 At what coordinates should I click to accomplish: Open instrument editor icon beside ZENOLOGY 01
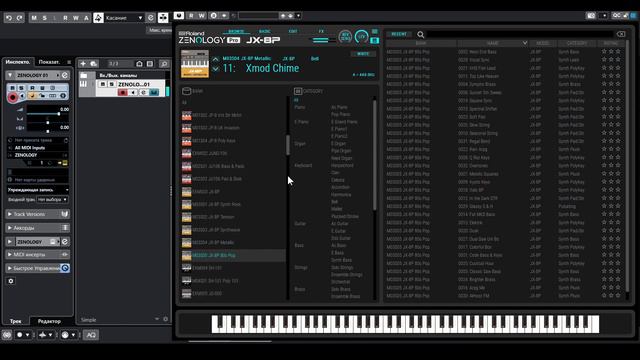[x=64, y=76]
